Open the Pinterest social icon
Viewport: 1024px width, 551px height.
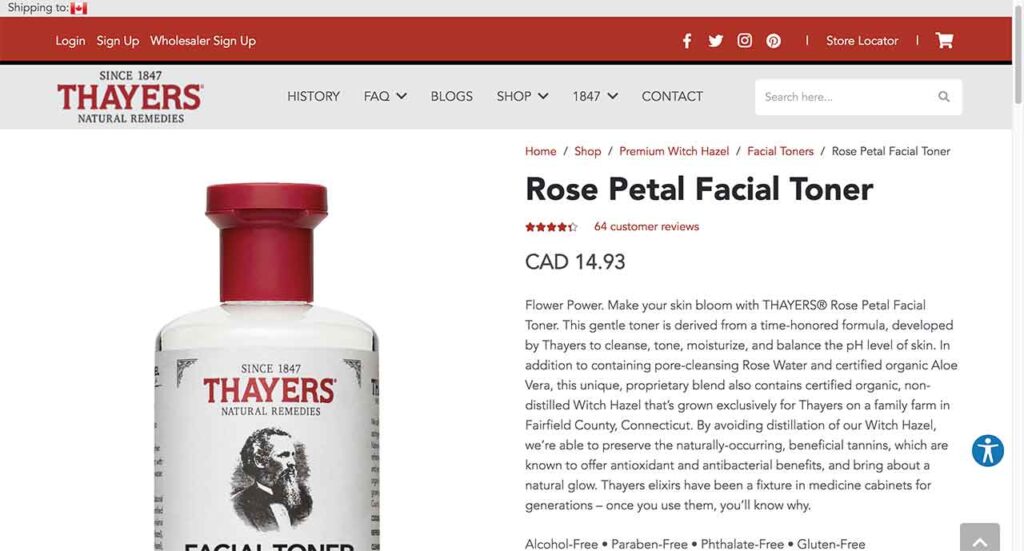[773, 41]
